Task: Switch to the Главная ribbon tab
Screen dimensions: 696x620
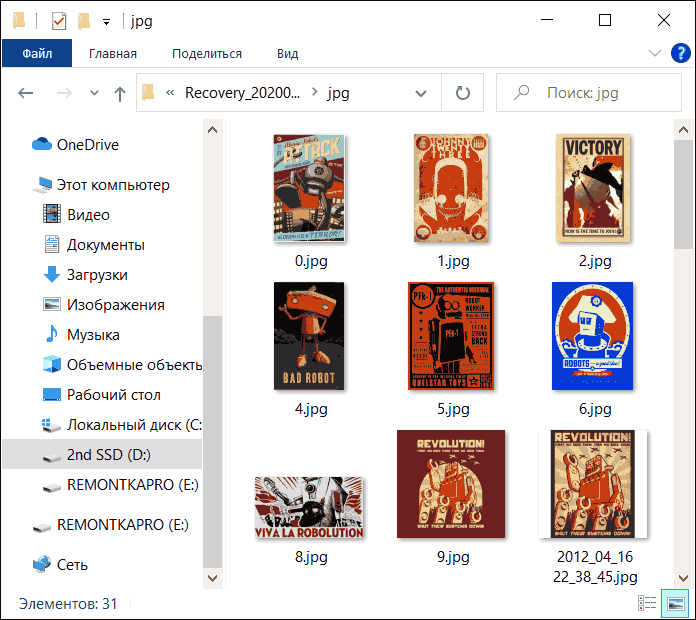Action: point(113,54)
